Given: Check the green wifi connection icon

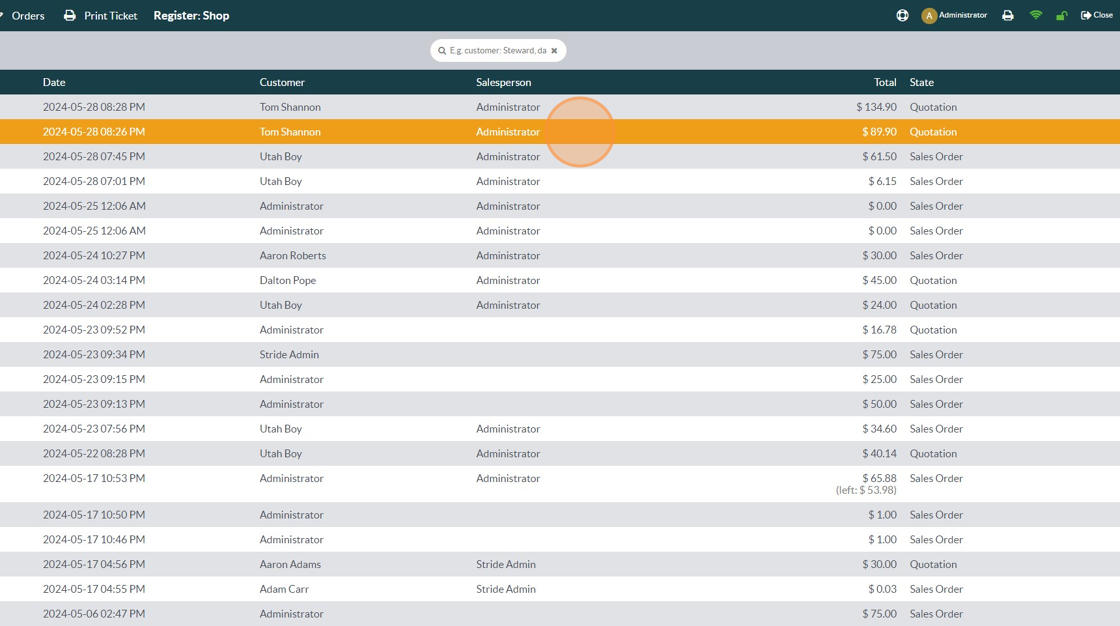Looking at the screenshot, I should (x=1035, y=15).
